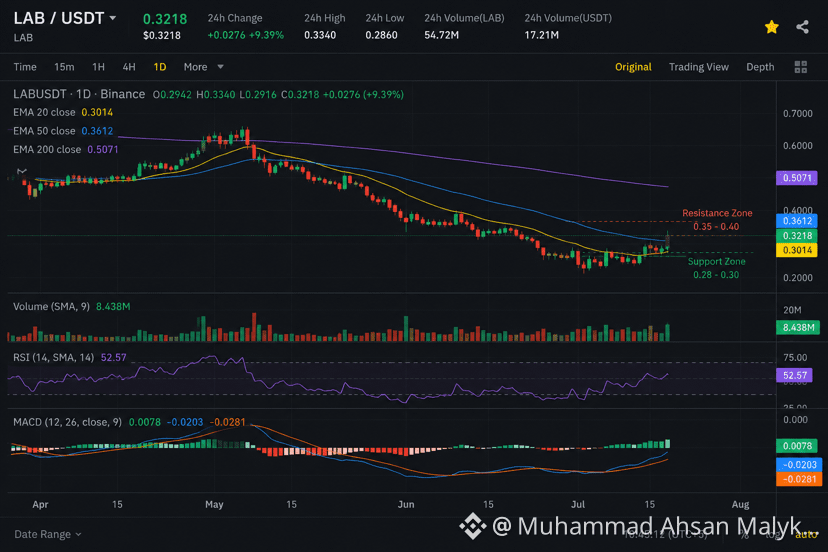Click the $0.3218 dollar price under header
The height and width of the screenshot is (552, 828).
point(162,35)
